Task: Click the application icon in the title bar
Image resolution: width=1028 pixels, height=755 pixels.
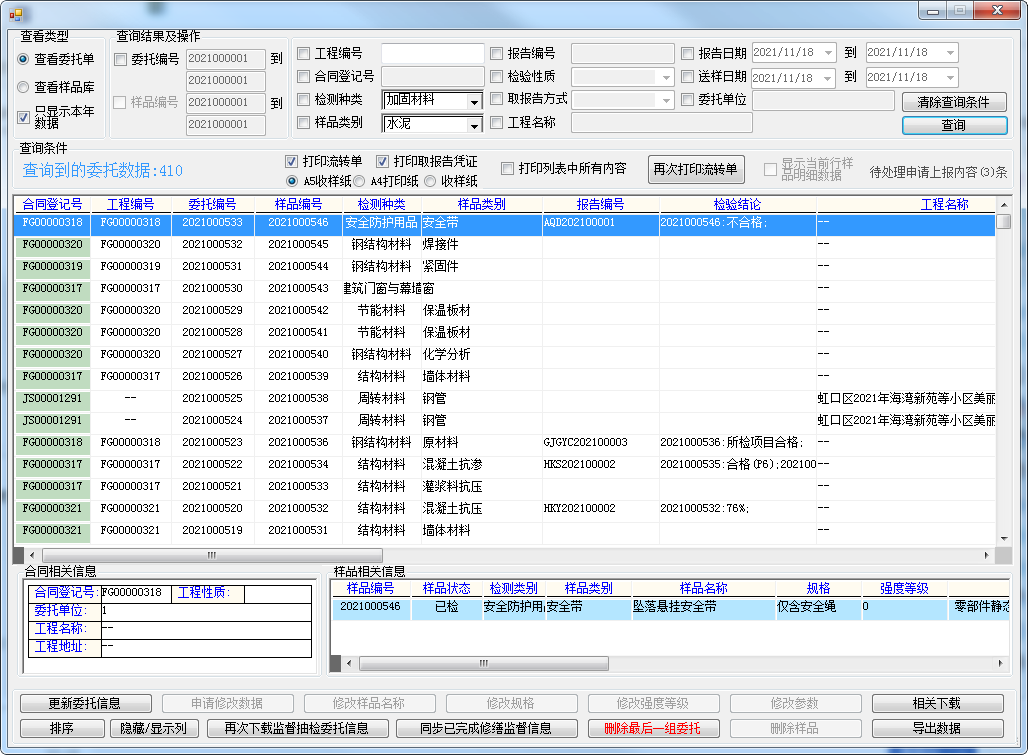Action: coord(14,13)
